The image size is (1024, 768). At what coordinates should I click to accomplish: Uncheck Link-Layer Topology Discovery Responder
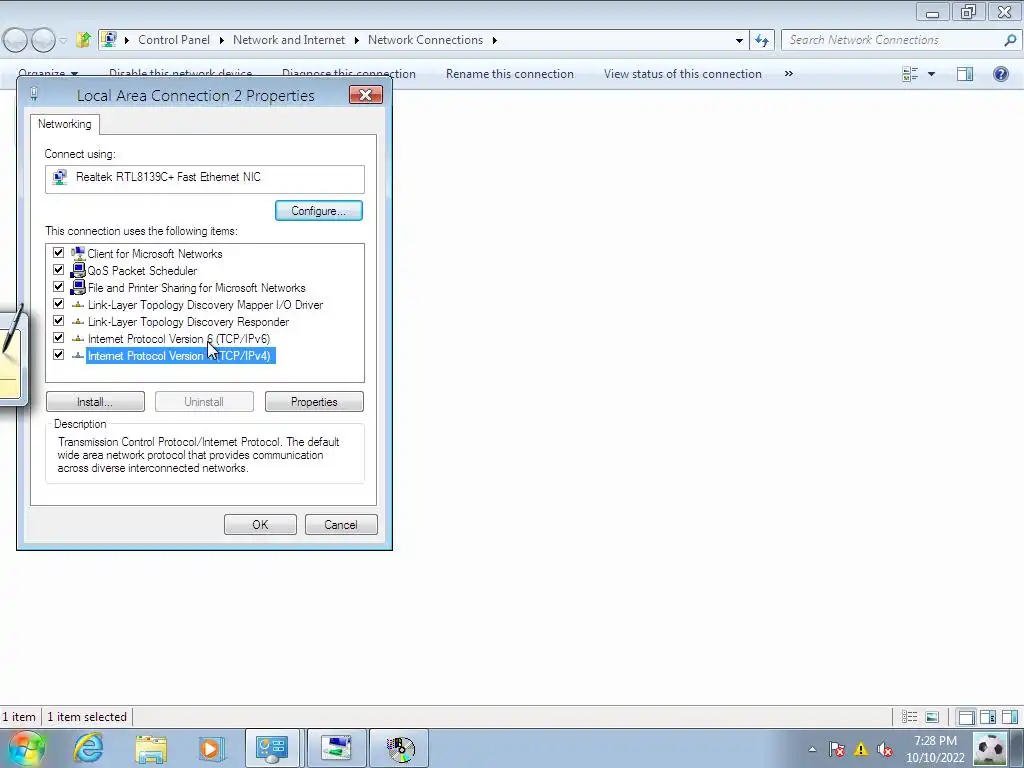tap(58, 321)
